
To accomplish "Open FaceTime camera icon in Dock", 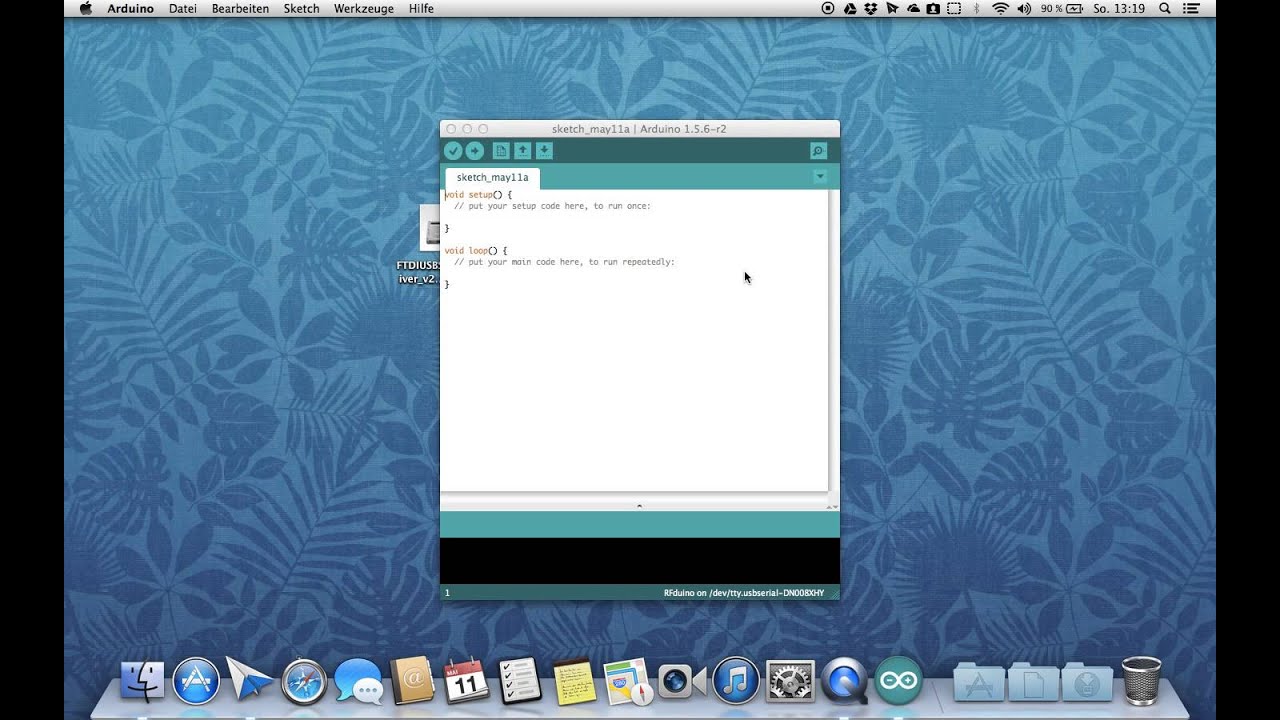I will pos(682,681).
